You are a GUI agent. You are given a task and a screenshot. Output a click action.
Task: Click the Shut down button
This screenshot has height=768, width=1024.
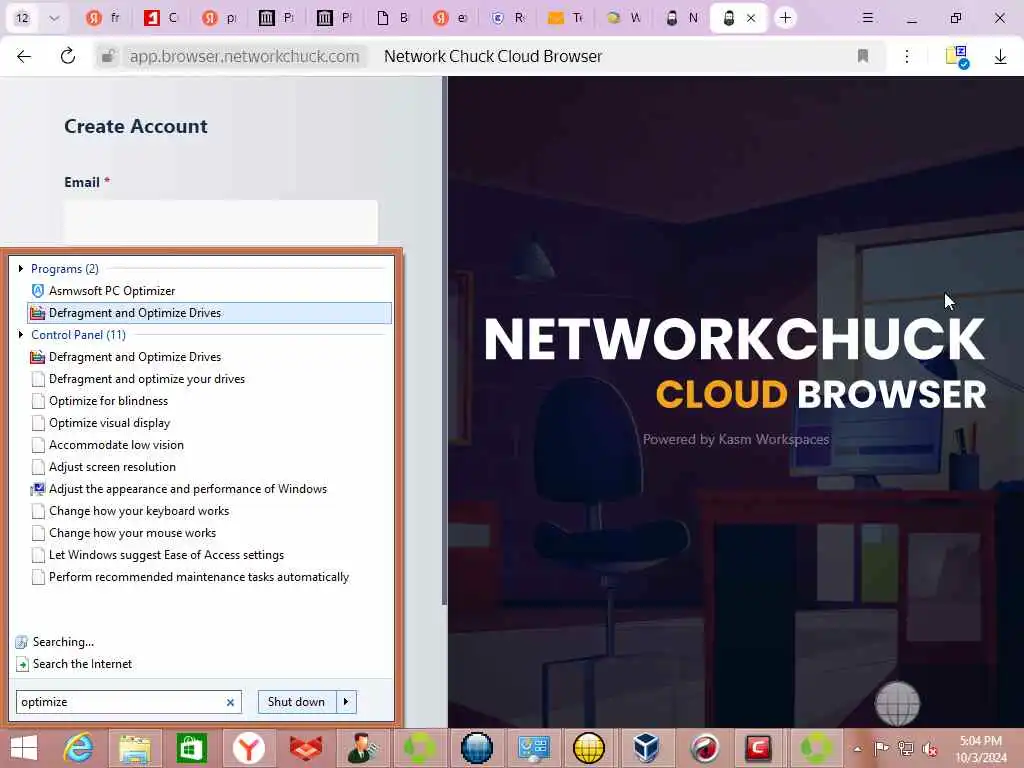pyautogui.click(x=296, y=702)
